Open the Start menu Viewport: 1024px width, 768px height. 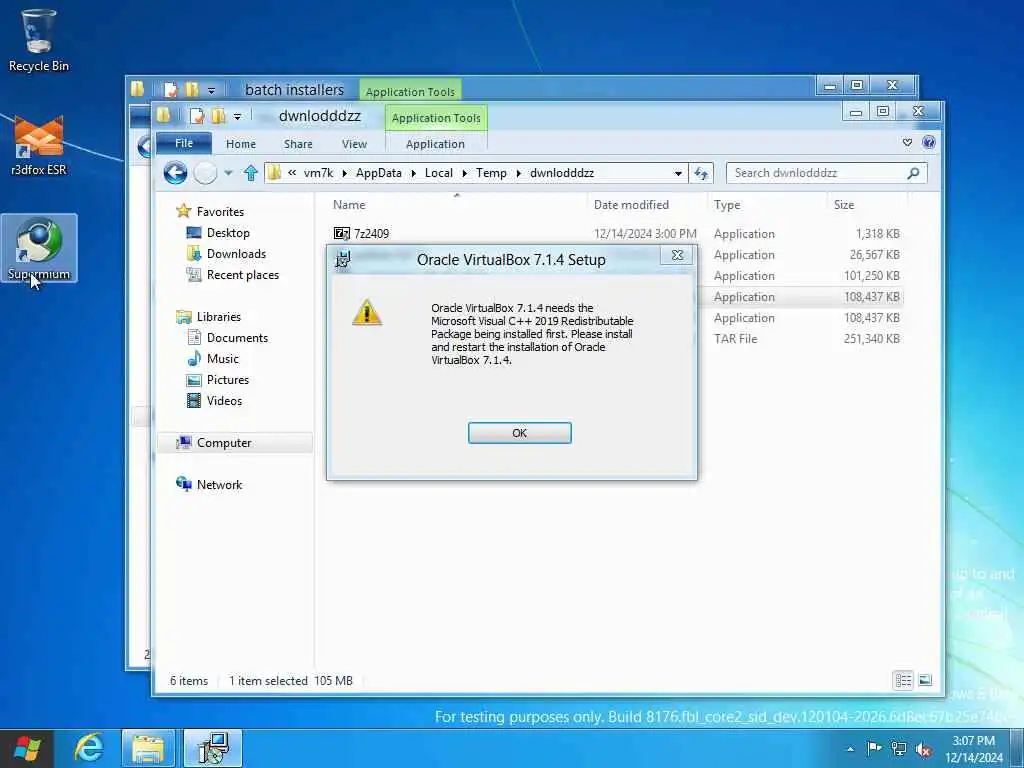[x=27, y=748]
